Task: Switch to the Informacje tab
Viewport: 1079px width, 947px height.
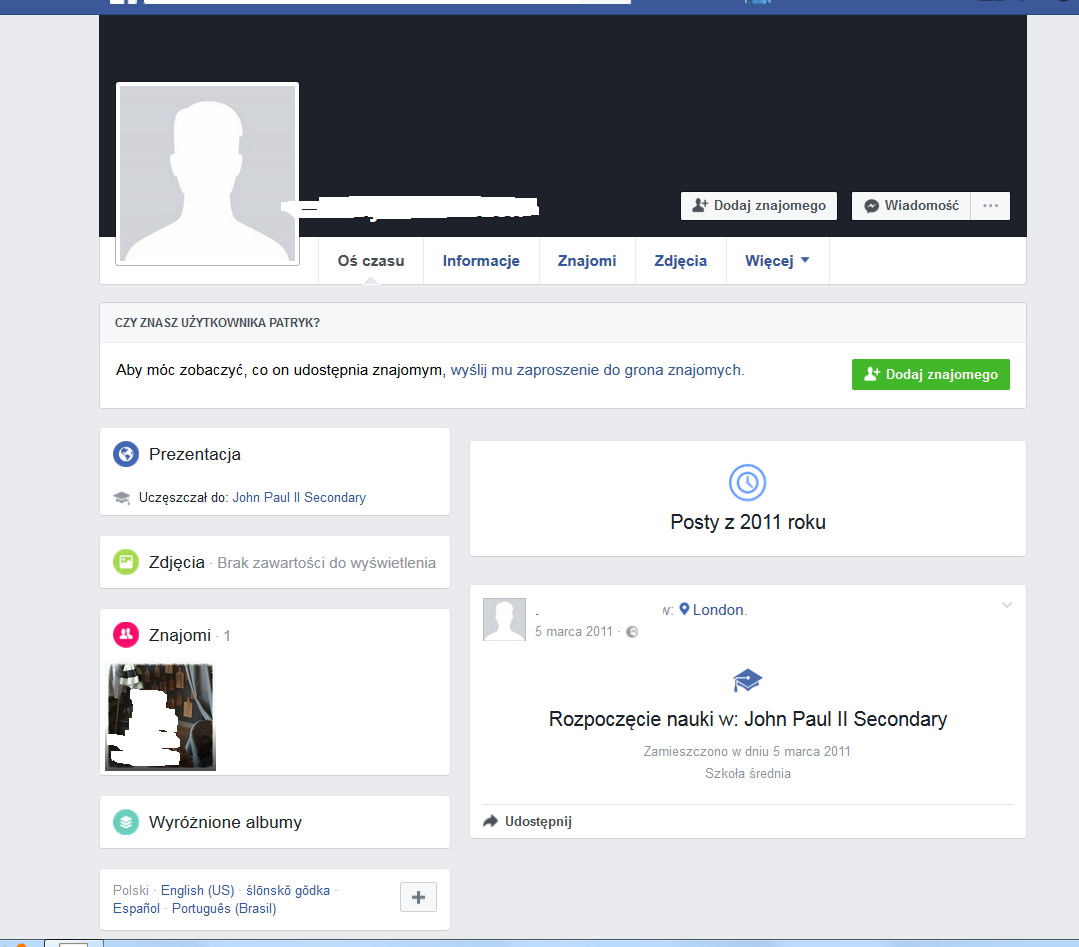Action: pyautogui.click(x=481, y=261)
